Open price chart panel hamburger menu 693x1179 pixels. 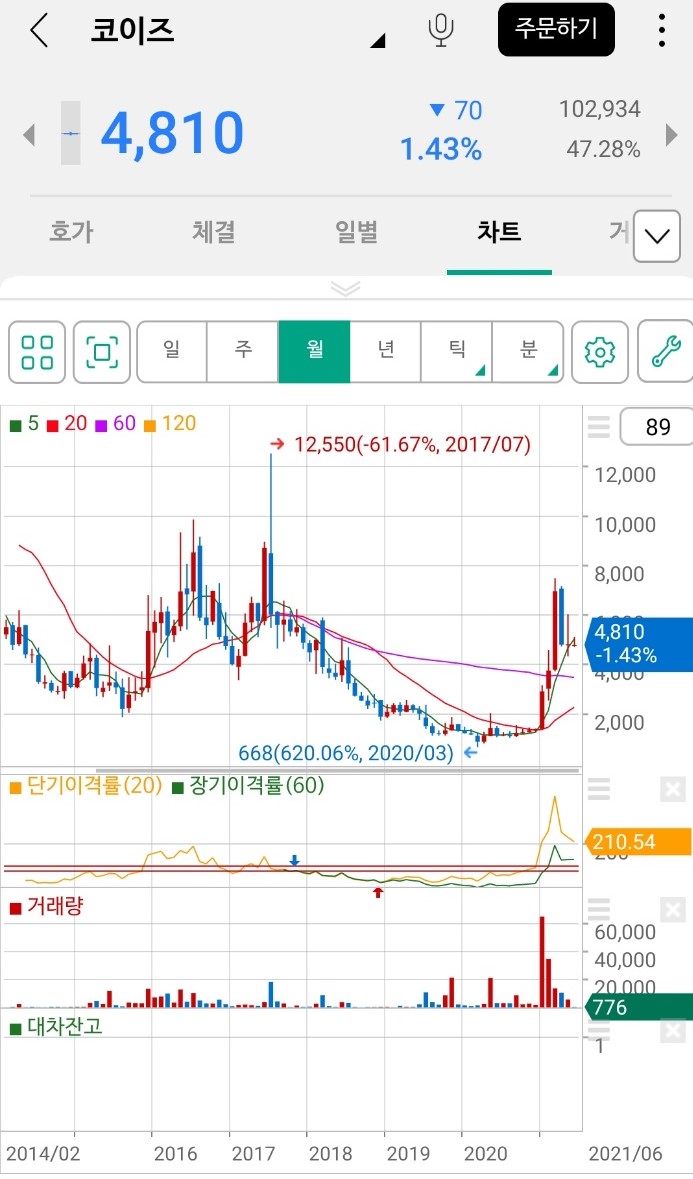(x=598, y=426)
